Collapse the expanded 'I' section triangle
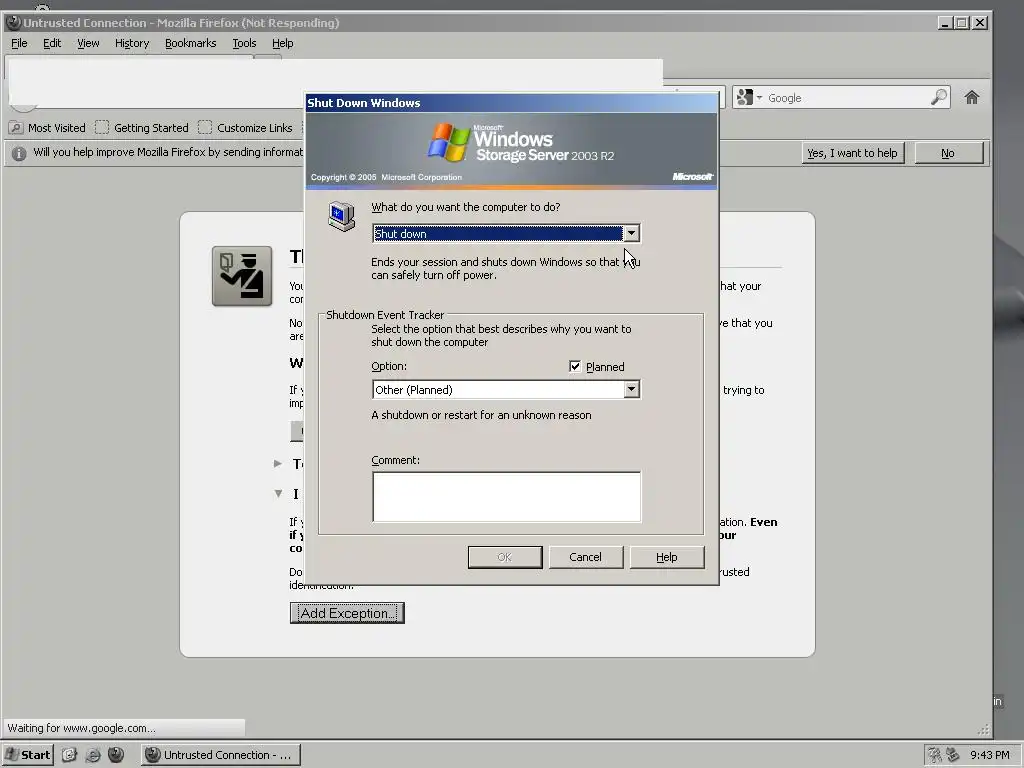This screenshot has height=768, width=1024. (278, 494)
